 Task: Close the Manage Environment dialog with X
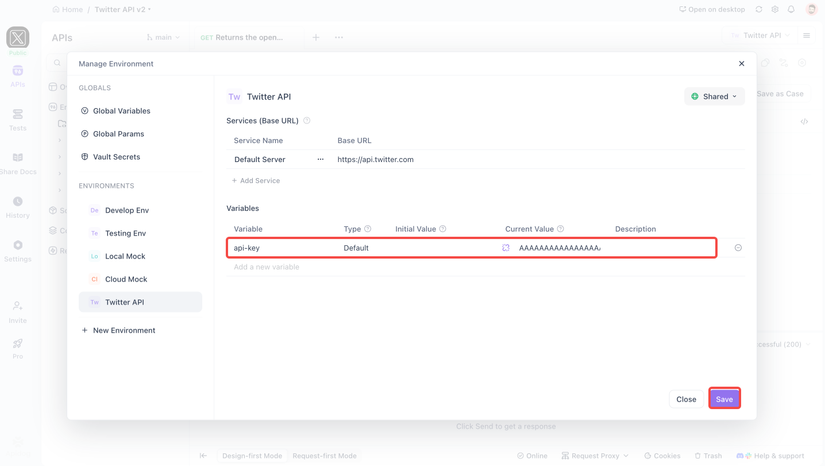click(x=741, y=64)
